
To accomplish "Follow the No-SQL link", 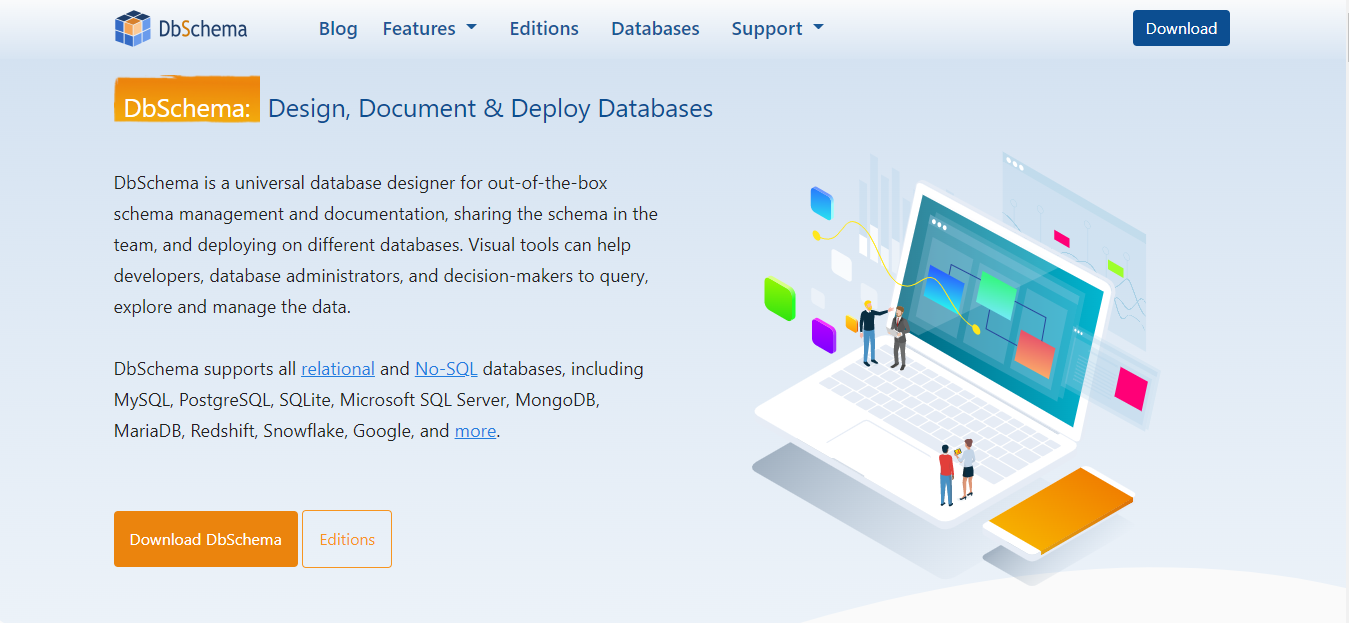I will coord(446,369).
